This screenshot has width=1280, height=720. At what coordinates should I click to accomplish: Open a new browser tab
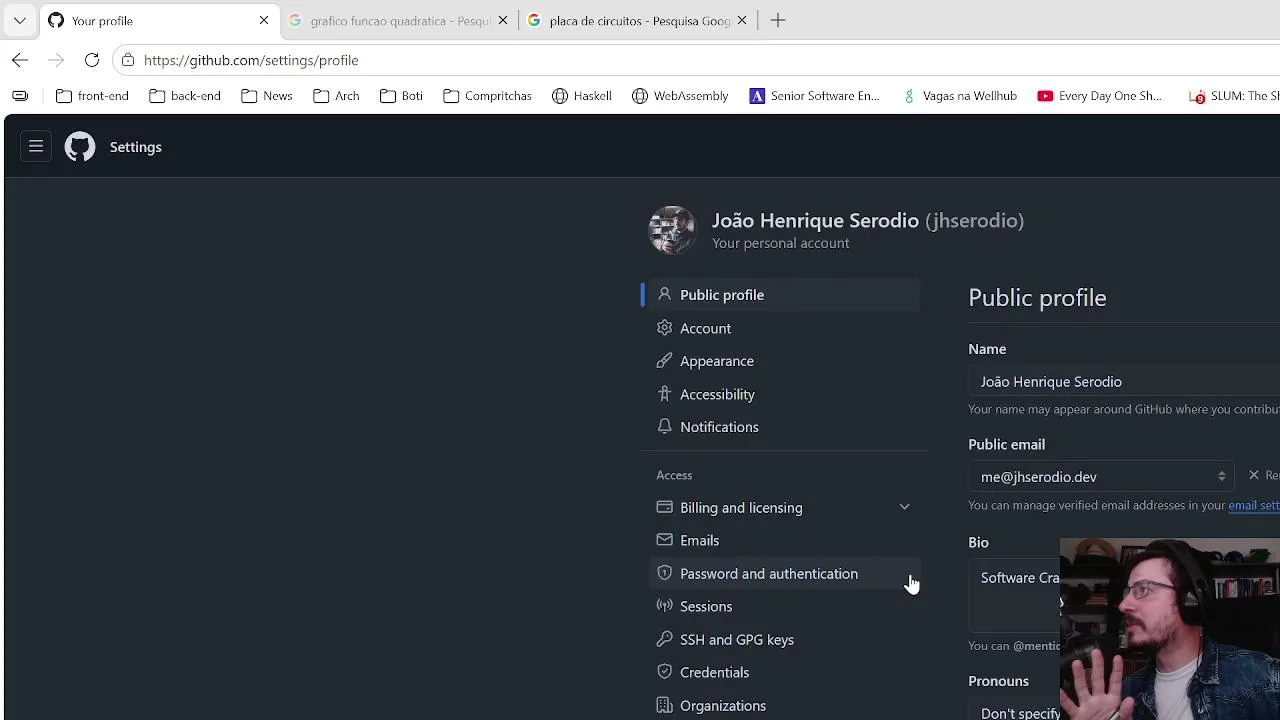click(778, 20)
